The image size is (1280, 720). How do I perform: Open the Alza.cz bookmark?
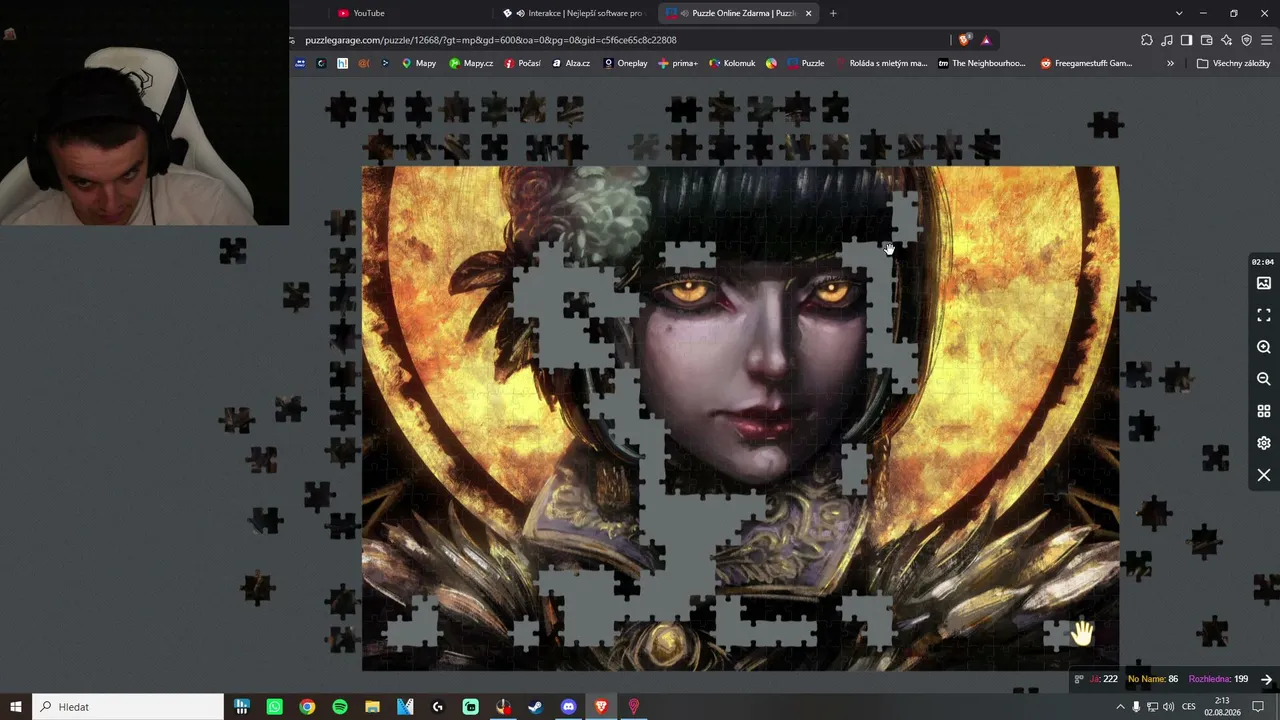(x=571, y=63)
